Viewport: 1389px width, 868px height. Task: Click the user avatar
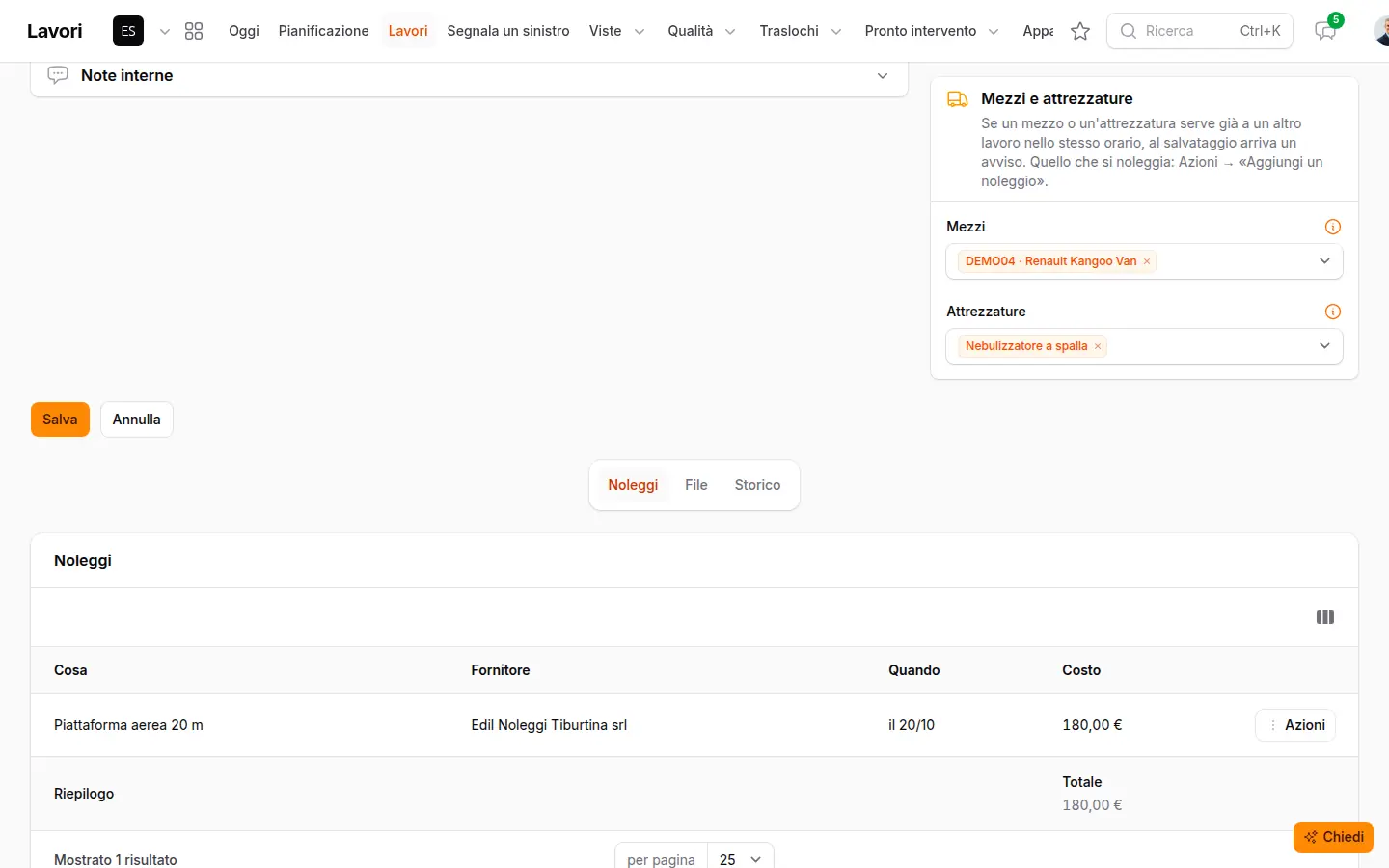click(x=1381, y=31)
